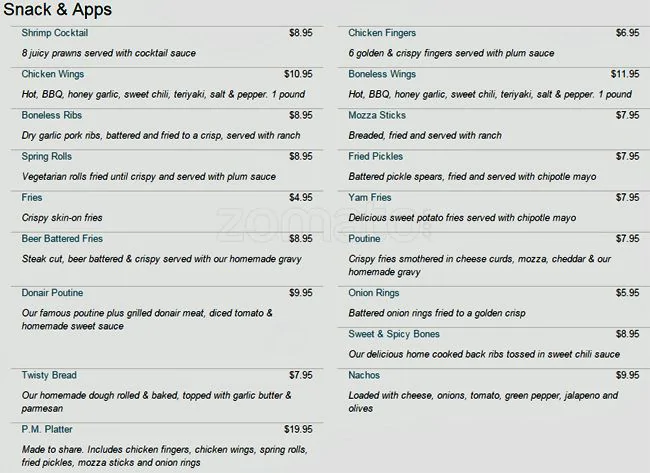Select the Sweet & Spicy Bones item

(394, 334)
